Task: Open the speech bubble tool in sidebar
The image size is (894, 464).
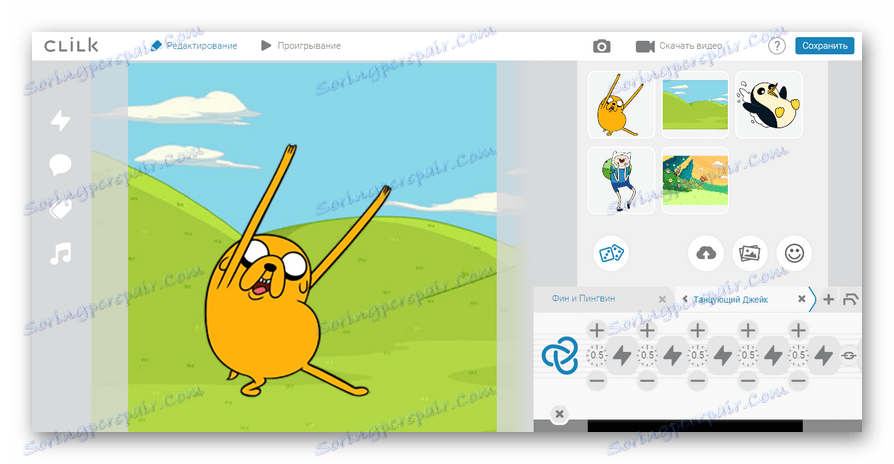Action: (x=60, y=165)
